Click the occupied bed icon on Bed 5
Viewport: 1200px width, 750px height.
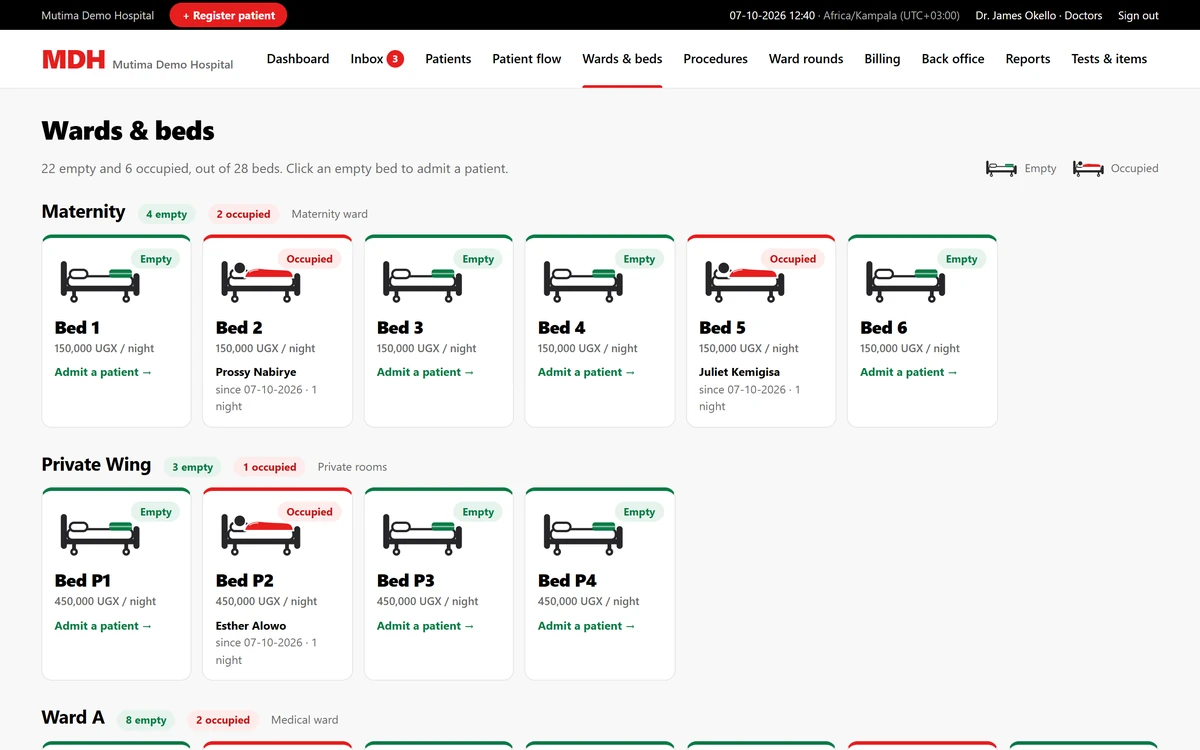click(744, 282)
